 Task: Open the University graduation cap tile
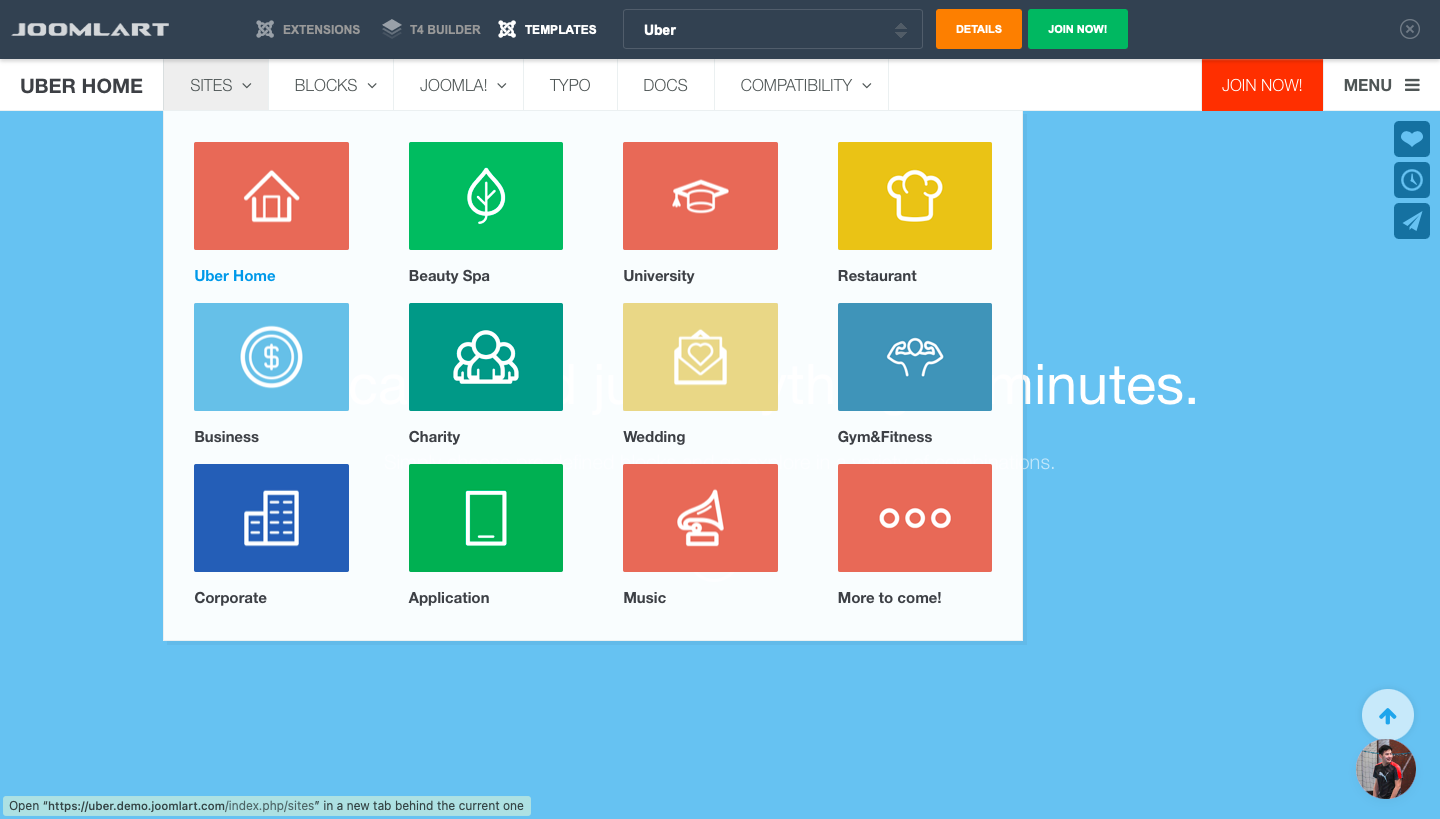(x=700, y=196)
